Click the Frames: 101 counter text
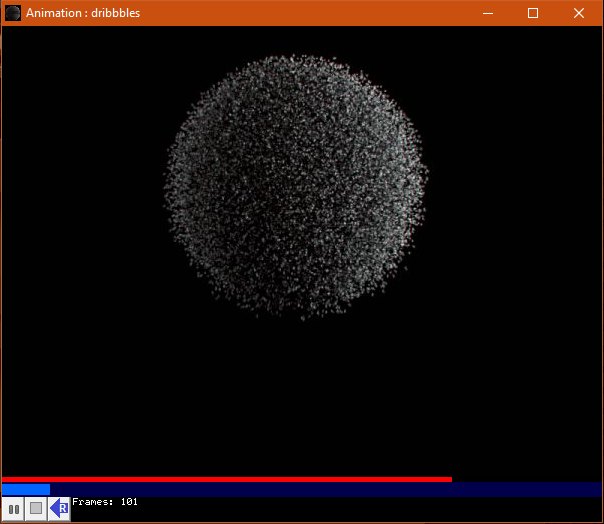The image size is (604, 524). [x=105, y=502]
